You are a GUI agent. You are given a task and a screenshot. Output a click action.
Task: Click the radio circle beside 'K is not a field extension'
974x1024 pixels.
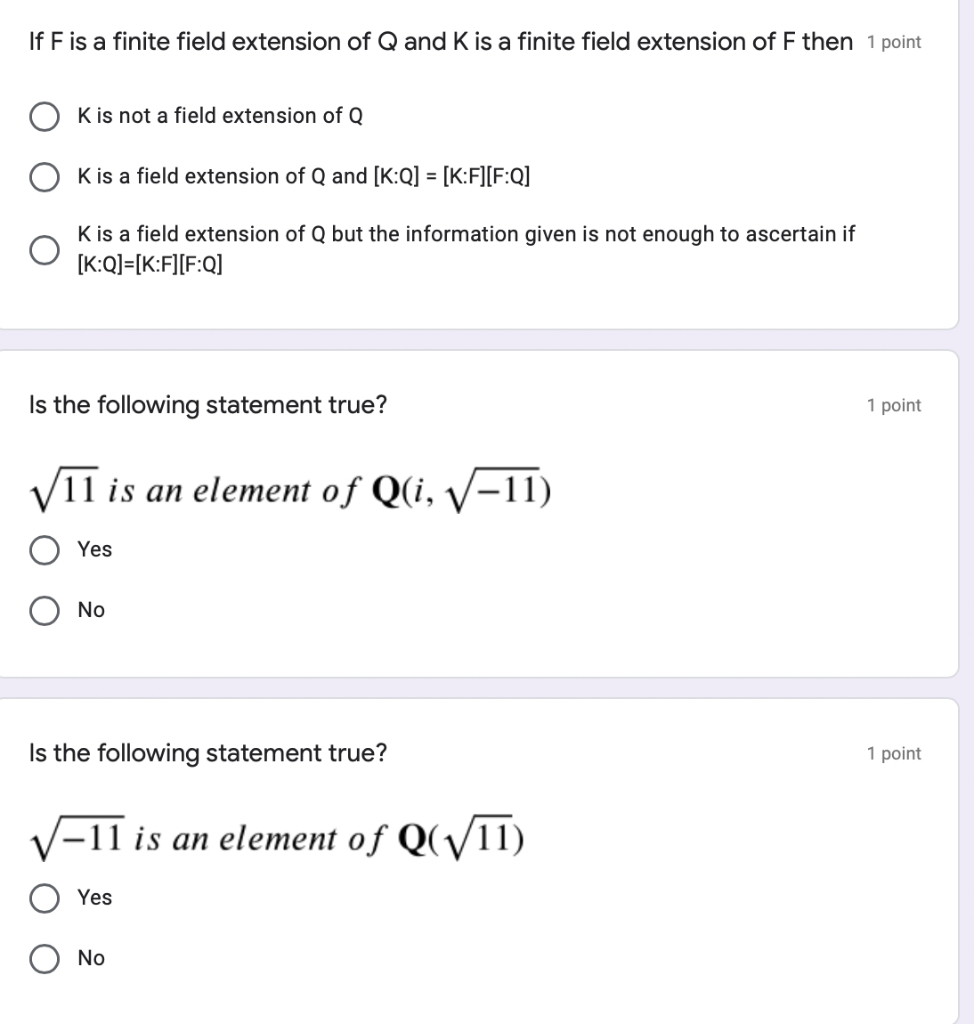[x=44, y=116]
